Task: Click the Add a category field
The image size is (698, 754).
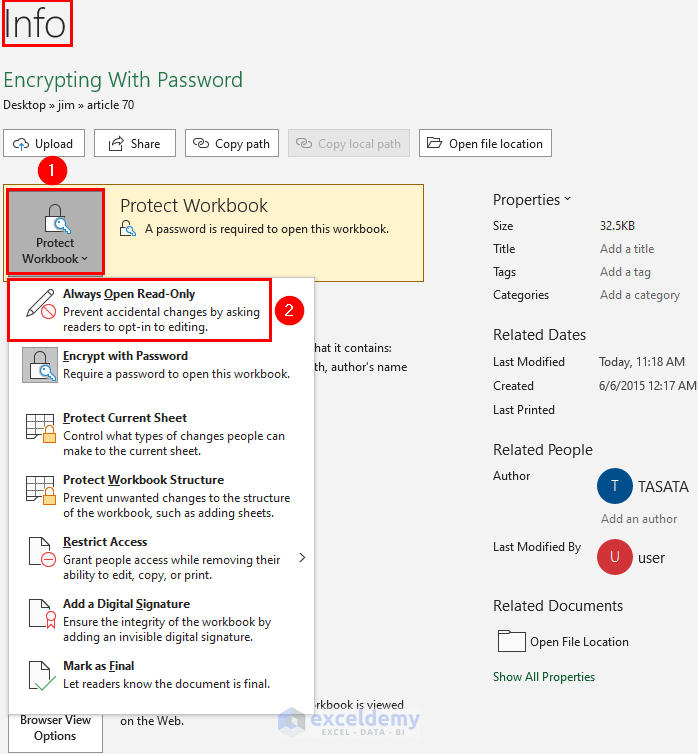Action: (x=640, y=295)
